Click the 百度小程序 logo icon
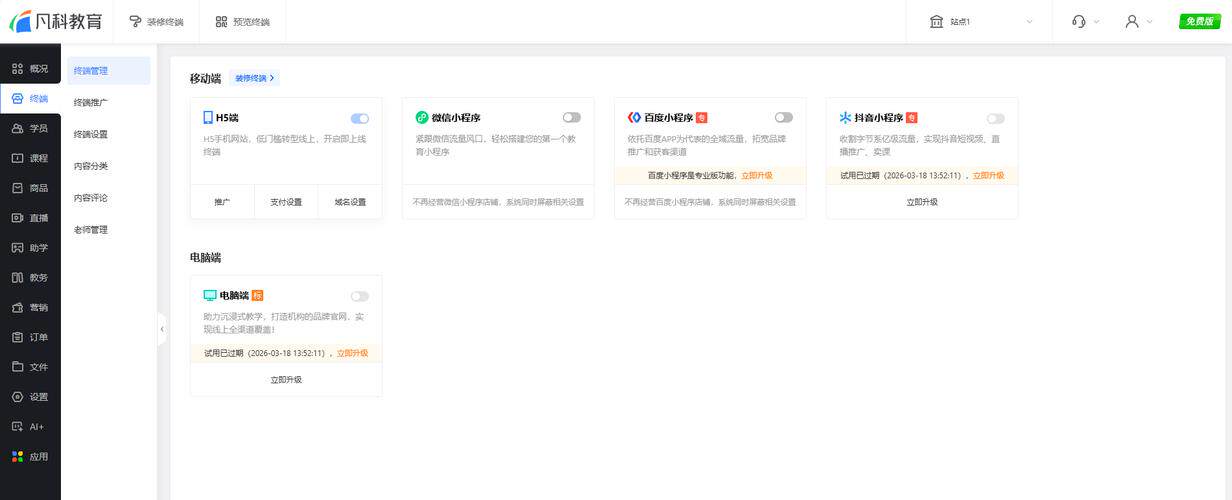This screenshot has width=1232, height=500. tap(634, 117)
